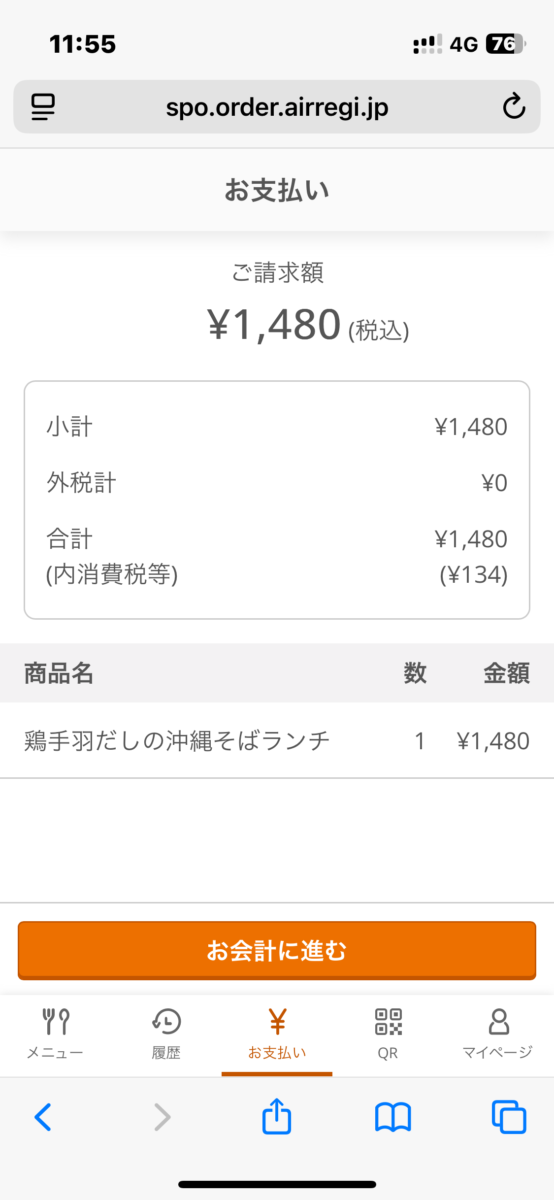Tap お会計に進む orange button
The image size is (554, 1200).
[x=277, y=950]
